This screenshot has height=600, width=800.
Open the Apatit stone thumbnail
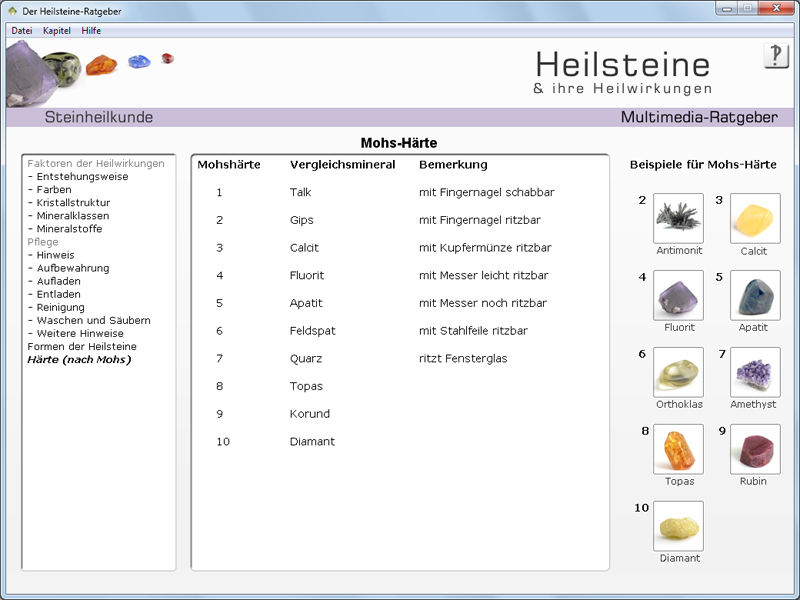(755, 295)
